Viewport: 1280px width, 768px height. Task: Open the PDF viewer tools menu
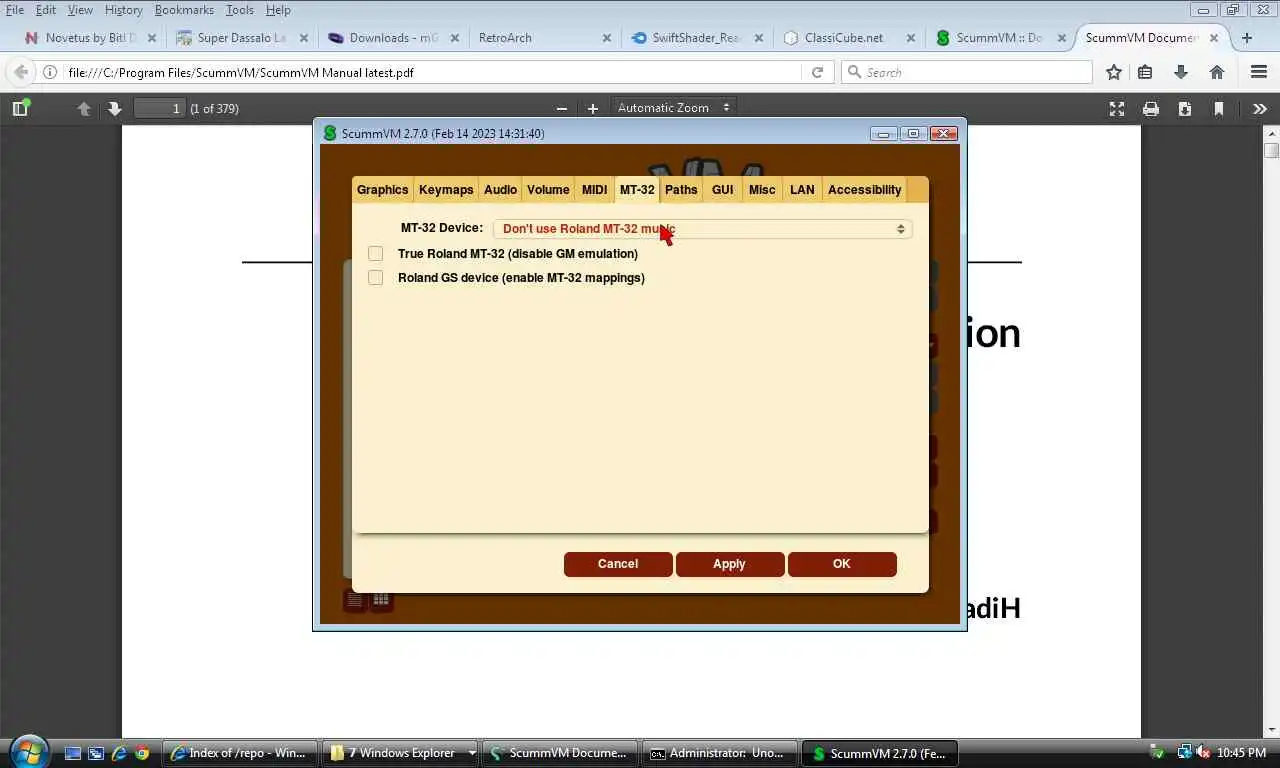[x=1260, y=108]
